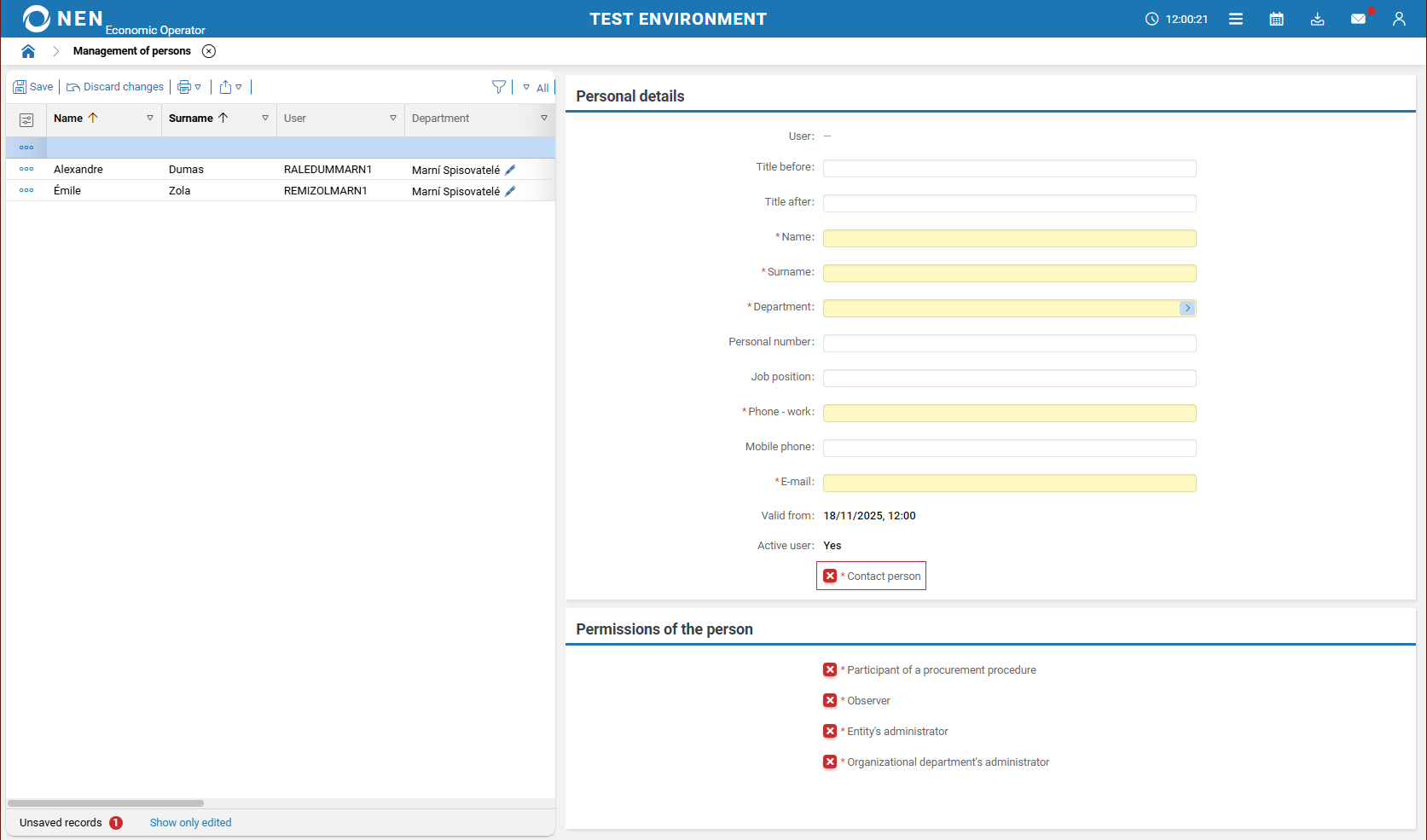Open the Name column filter dropdown
Image resolution: width=1427 pixels, height=840 pixels.
(x=150, y=119)
